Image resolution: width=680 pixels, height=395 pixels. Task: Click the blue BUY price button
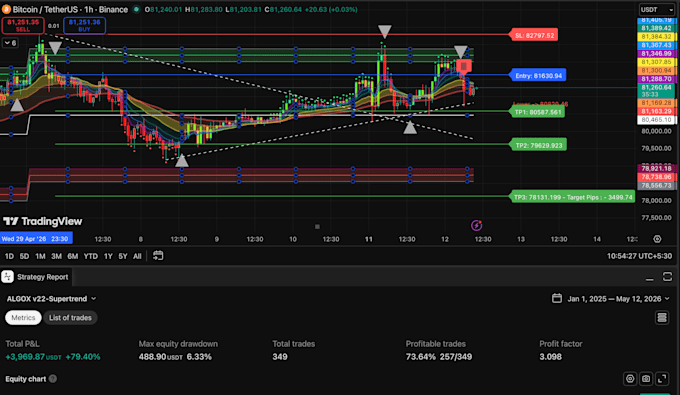pyautogui.click(x=85, y=26)
